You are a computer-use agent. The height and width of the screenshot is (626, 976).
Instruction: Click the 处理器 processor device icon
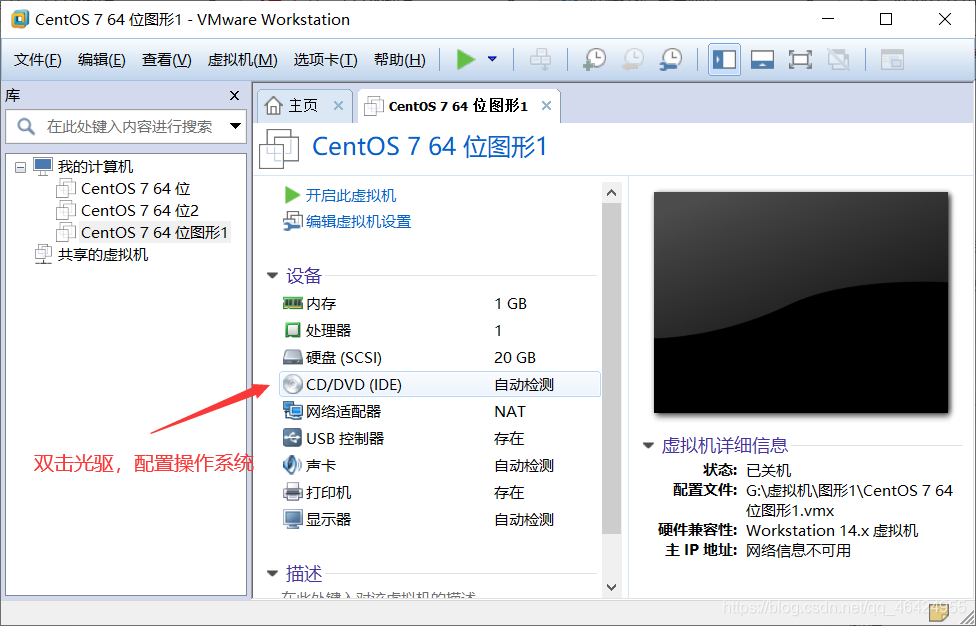293,330
